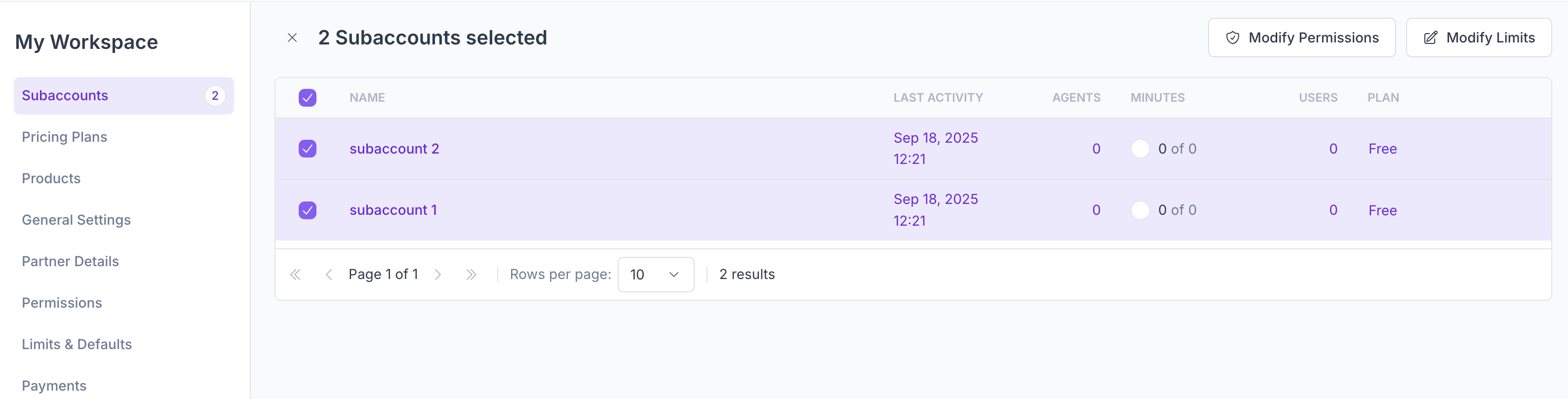Advance to next page with right chevron

coord(438,274)
